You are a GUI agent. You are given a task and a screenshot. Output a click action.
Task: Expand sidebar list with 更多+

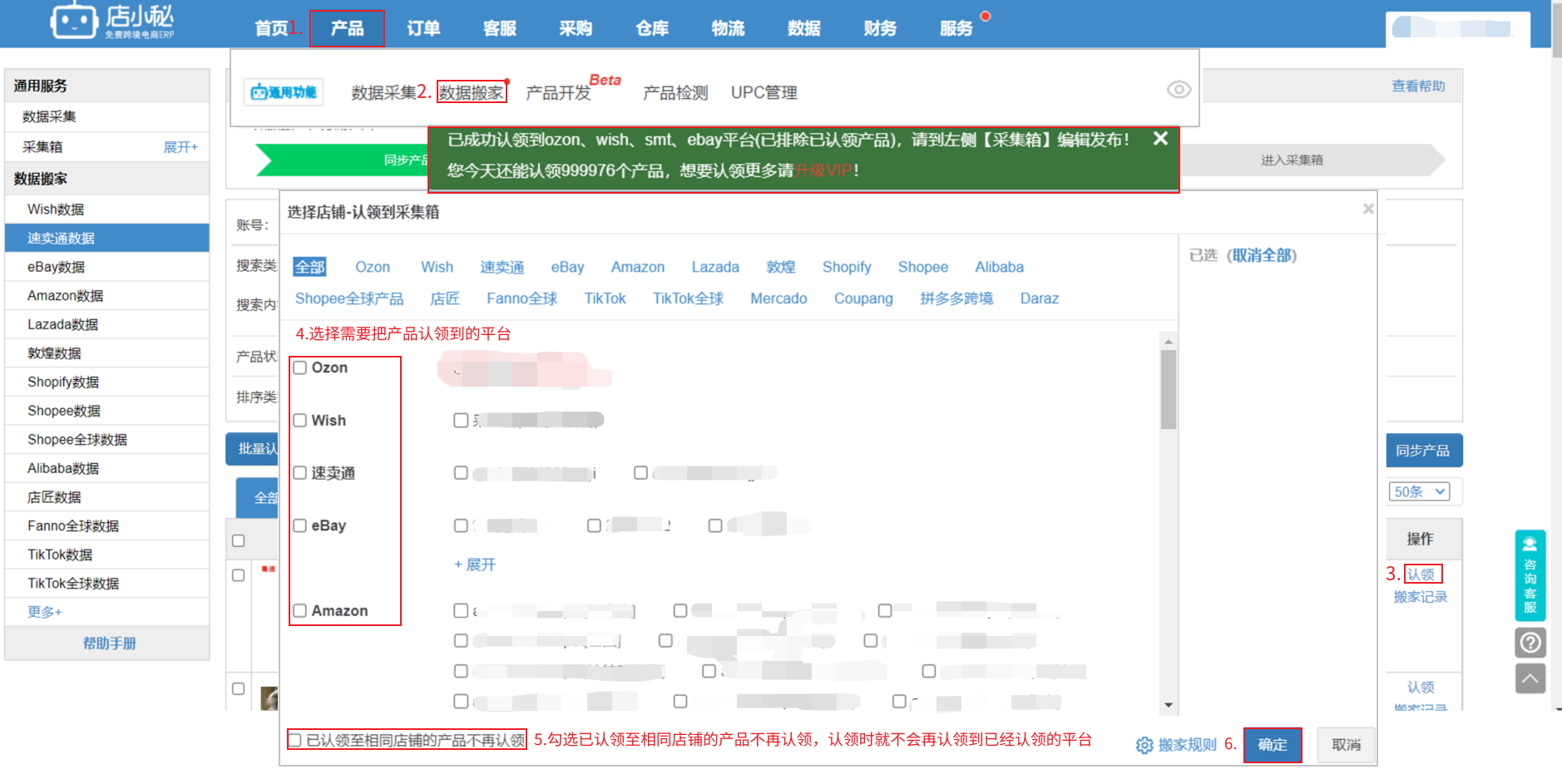(45, 612)
